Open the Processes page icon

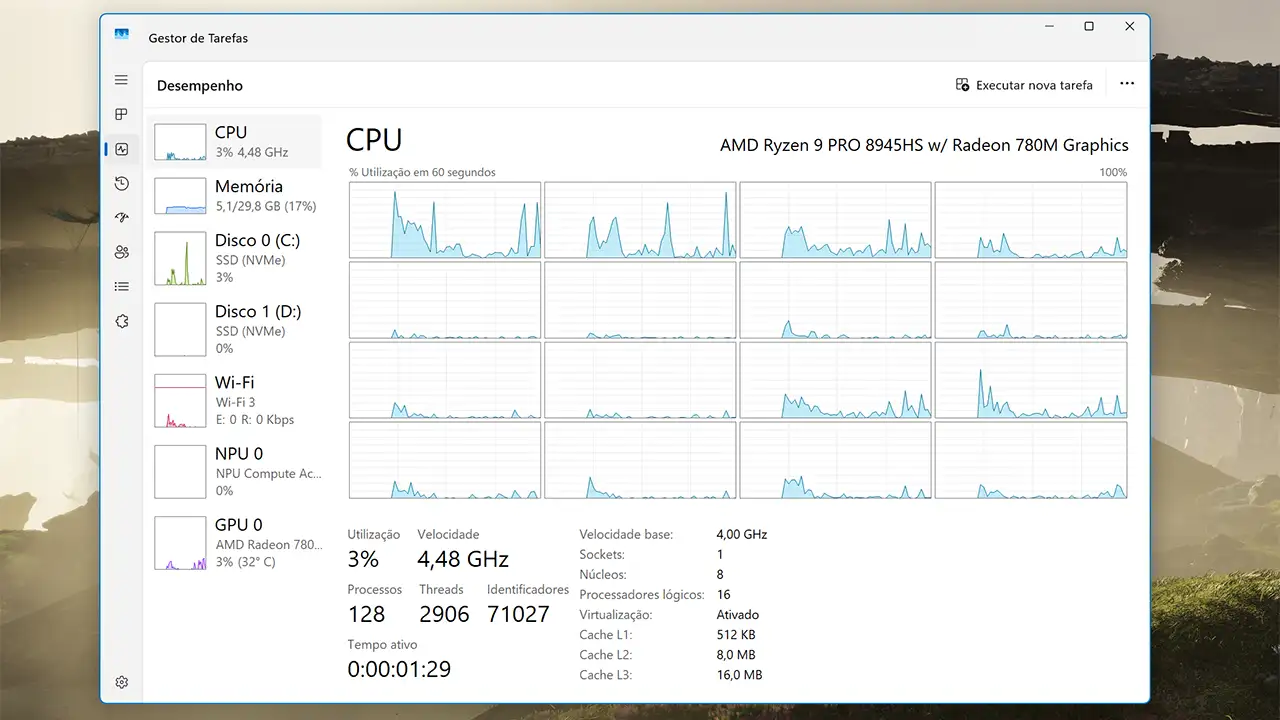click(121, 115)
